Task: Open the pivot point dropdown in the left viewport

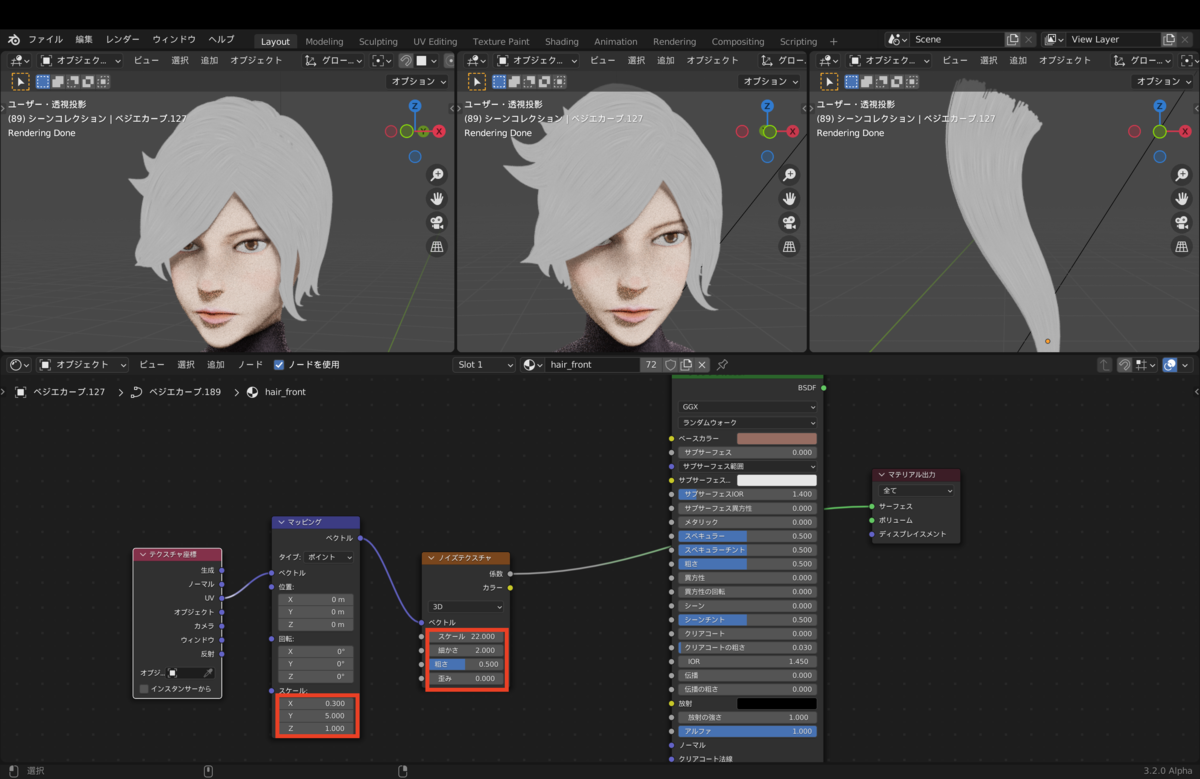Action: [381, 61]
